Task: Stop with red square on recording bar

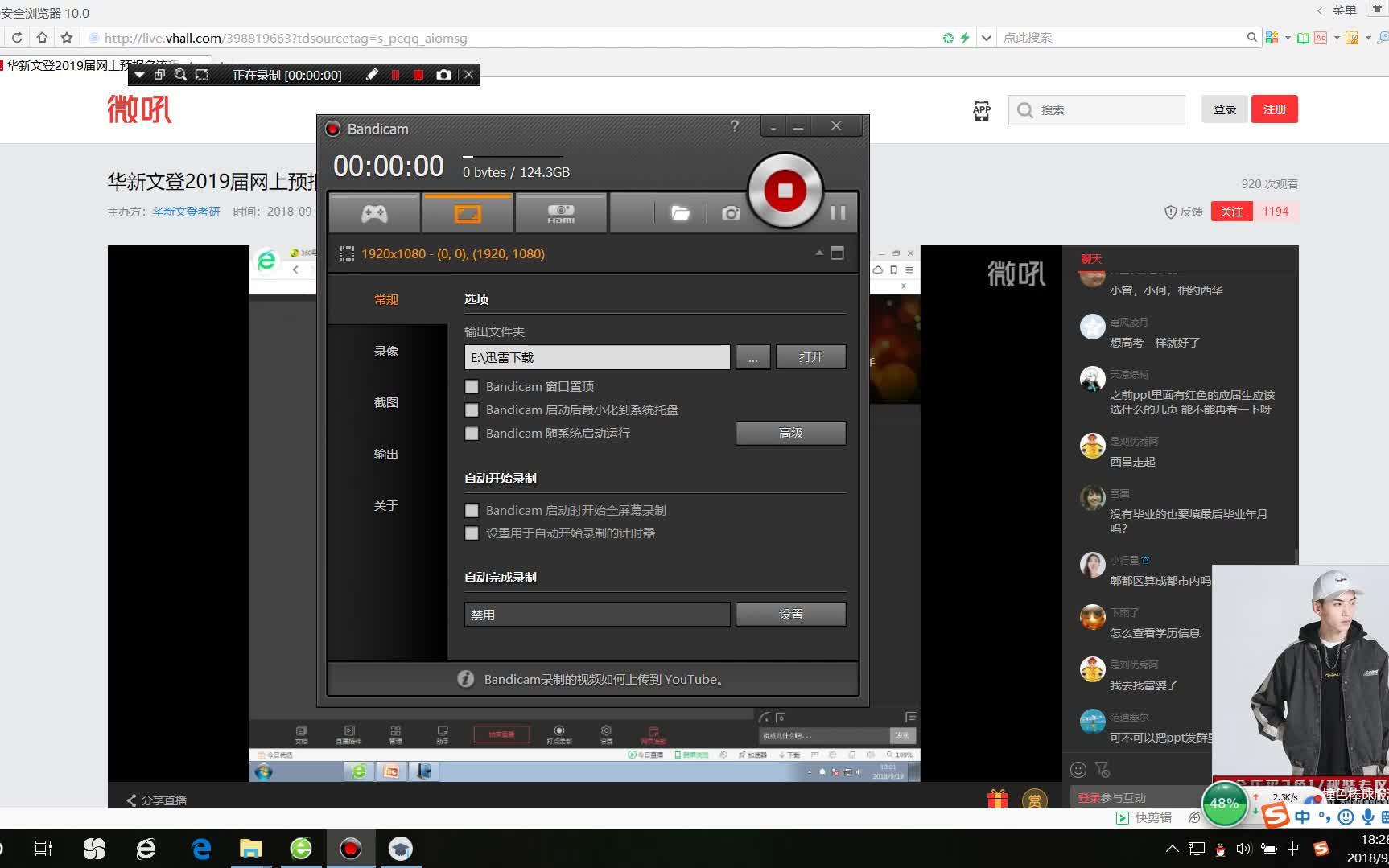Action: point(418,75)
